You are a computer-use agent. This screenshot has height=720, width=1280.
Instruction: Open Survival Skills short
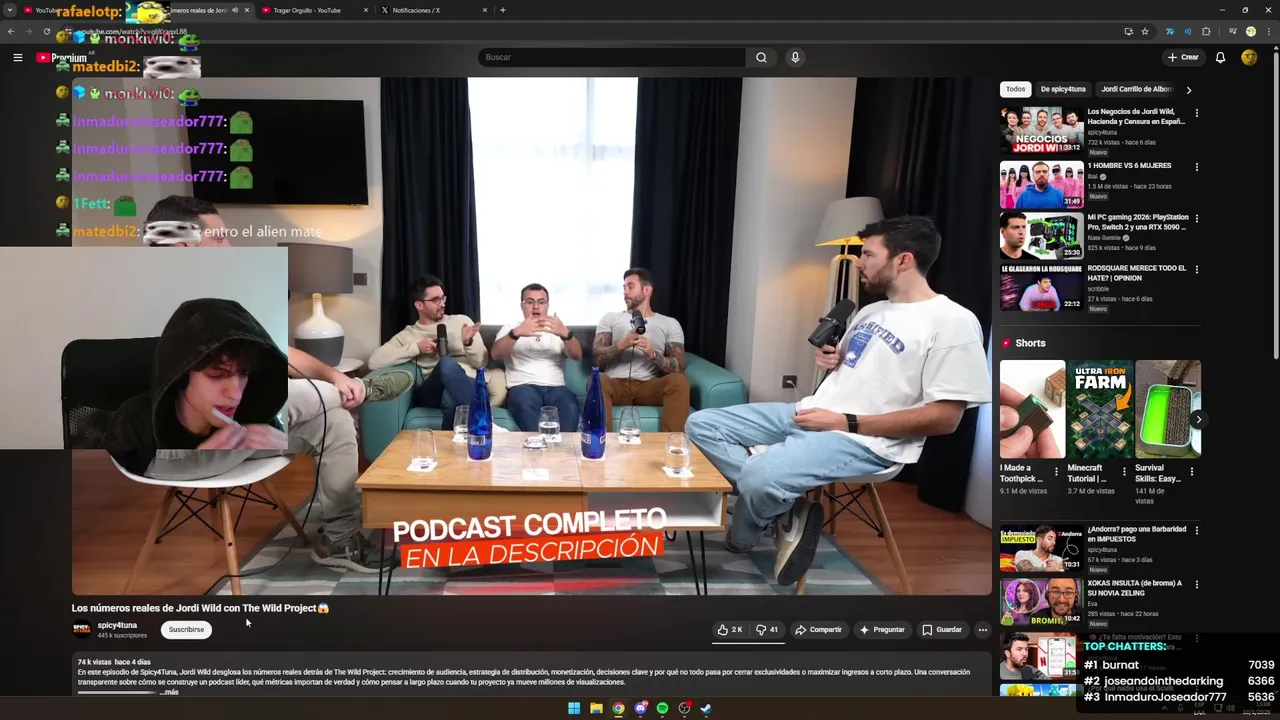1168,409
